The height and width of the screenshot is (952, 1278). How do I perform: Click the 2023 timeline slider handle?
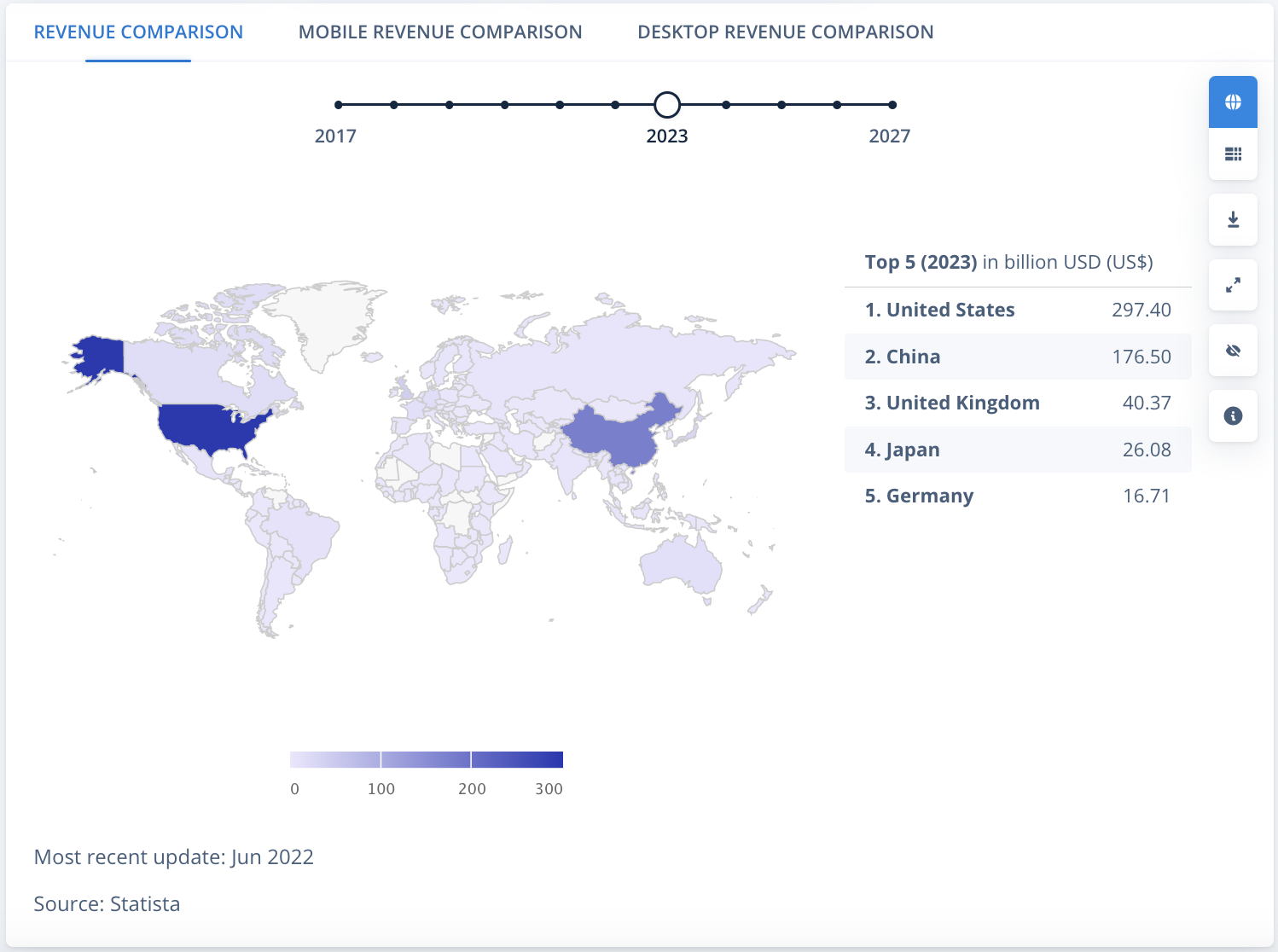click(x=667, y=105)
